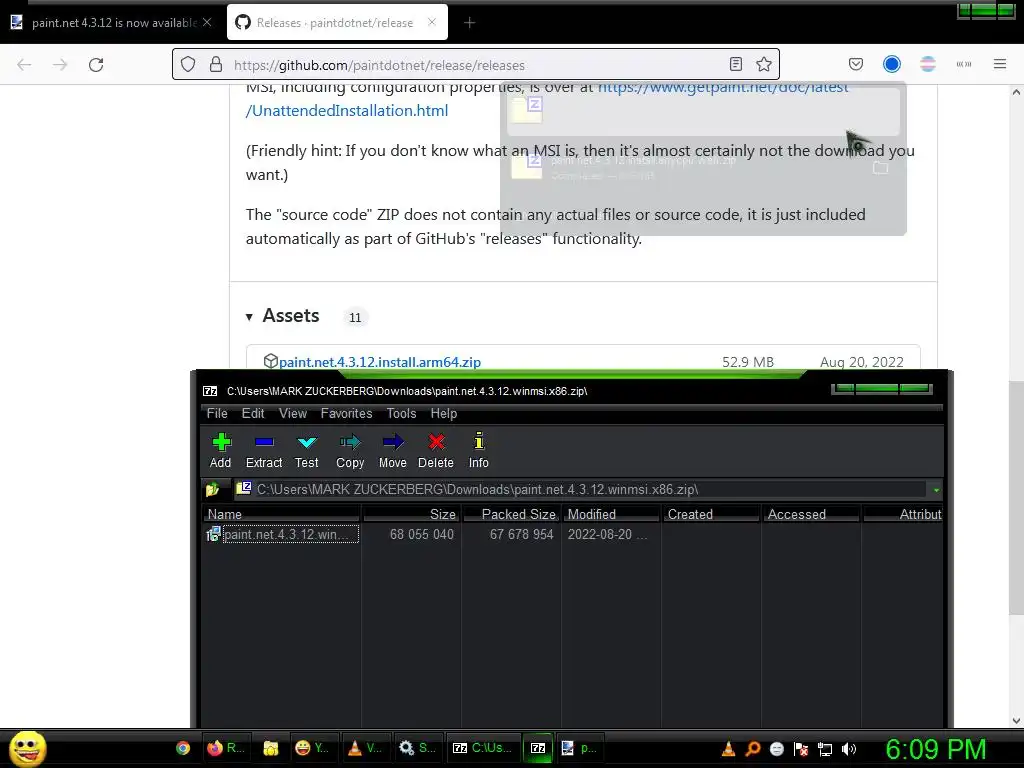Viewport: 1024px width, 768px height.
Task: Switch to VLC taskbar button
Action: [x=364, y=748]
